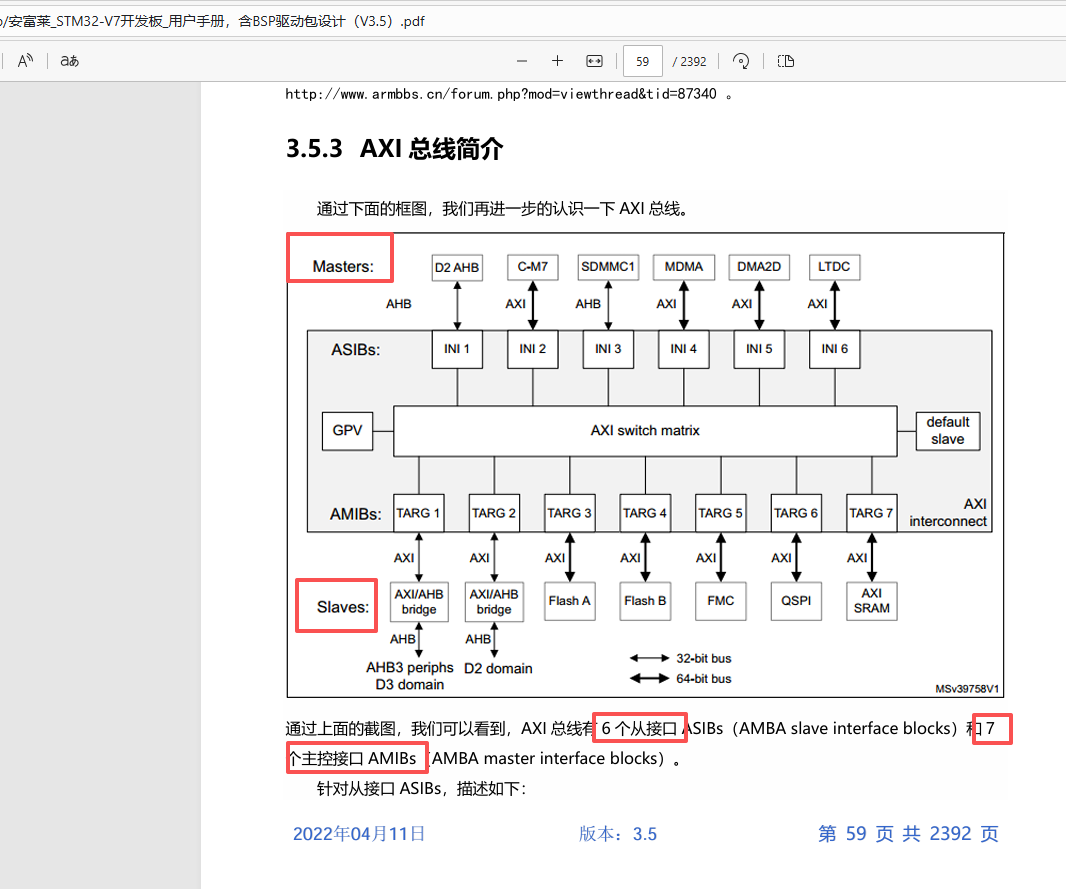Click the TARG 4 box
The width and height of the screenshot is (1066, 889).
(645, 513)
